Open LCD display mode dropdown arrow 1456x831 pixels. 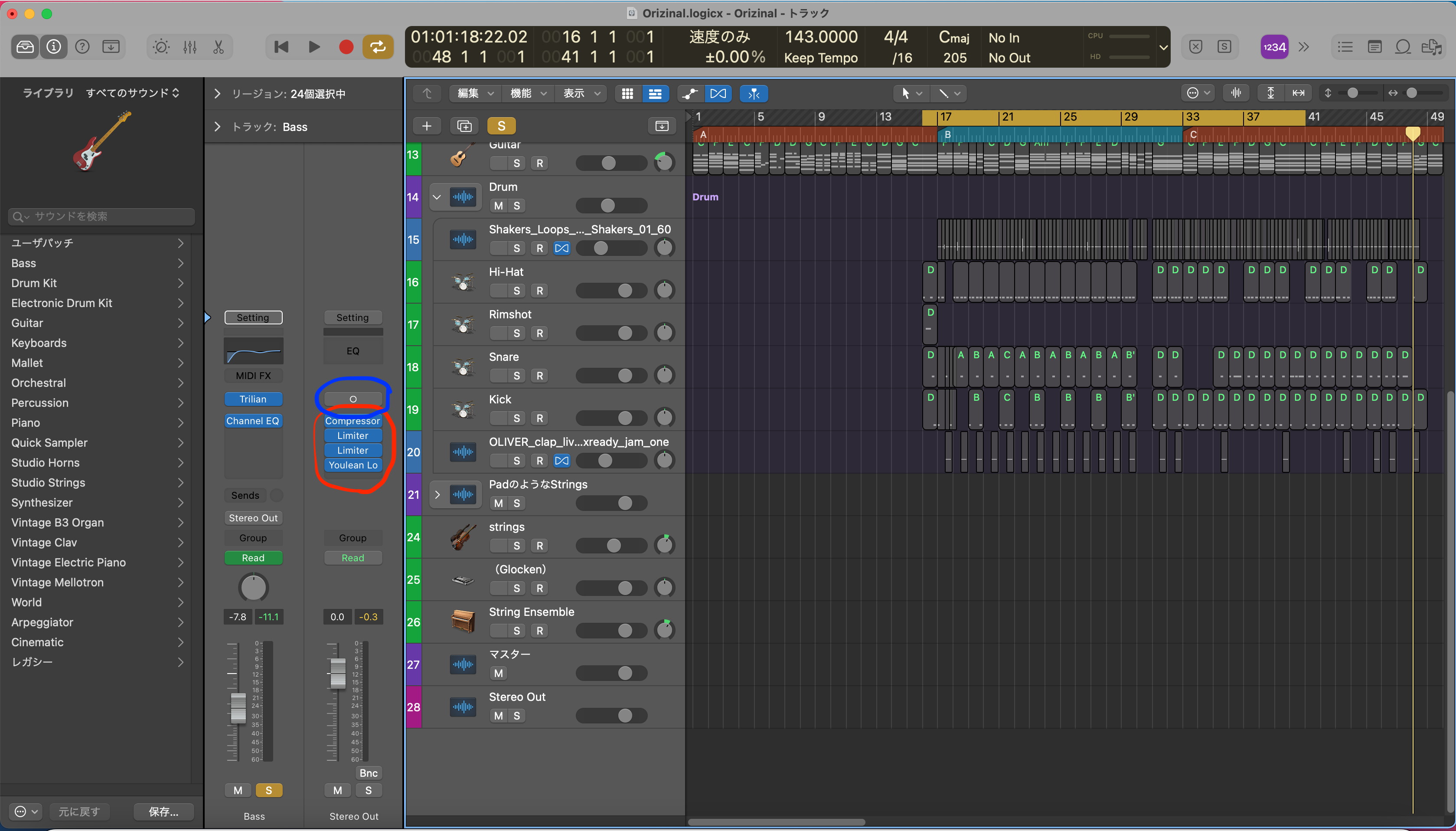tap(1163, 47)
